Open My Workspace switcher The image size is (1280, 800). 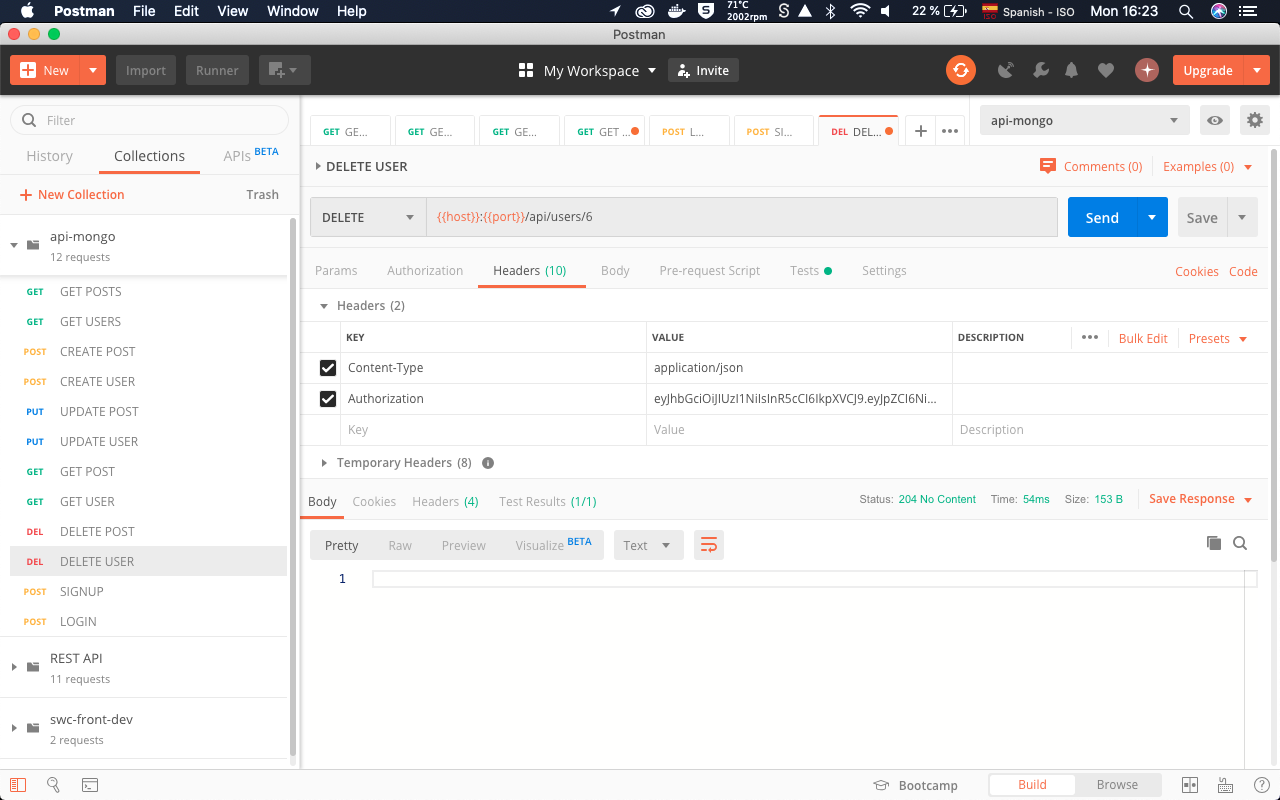(x=588, y=70)
